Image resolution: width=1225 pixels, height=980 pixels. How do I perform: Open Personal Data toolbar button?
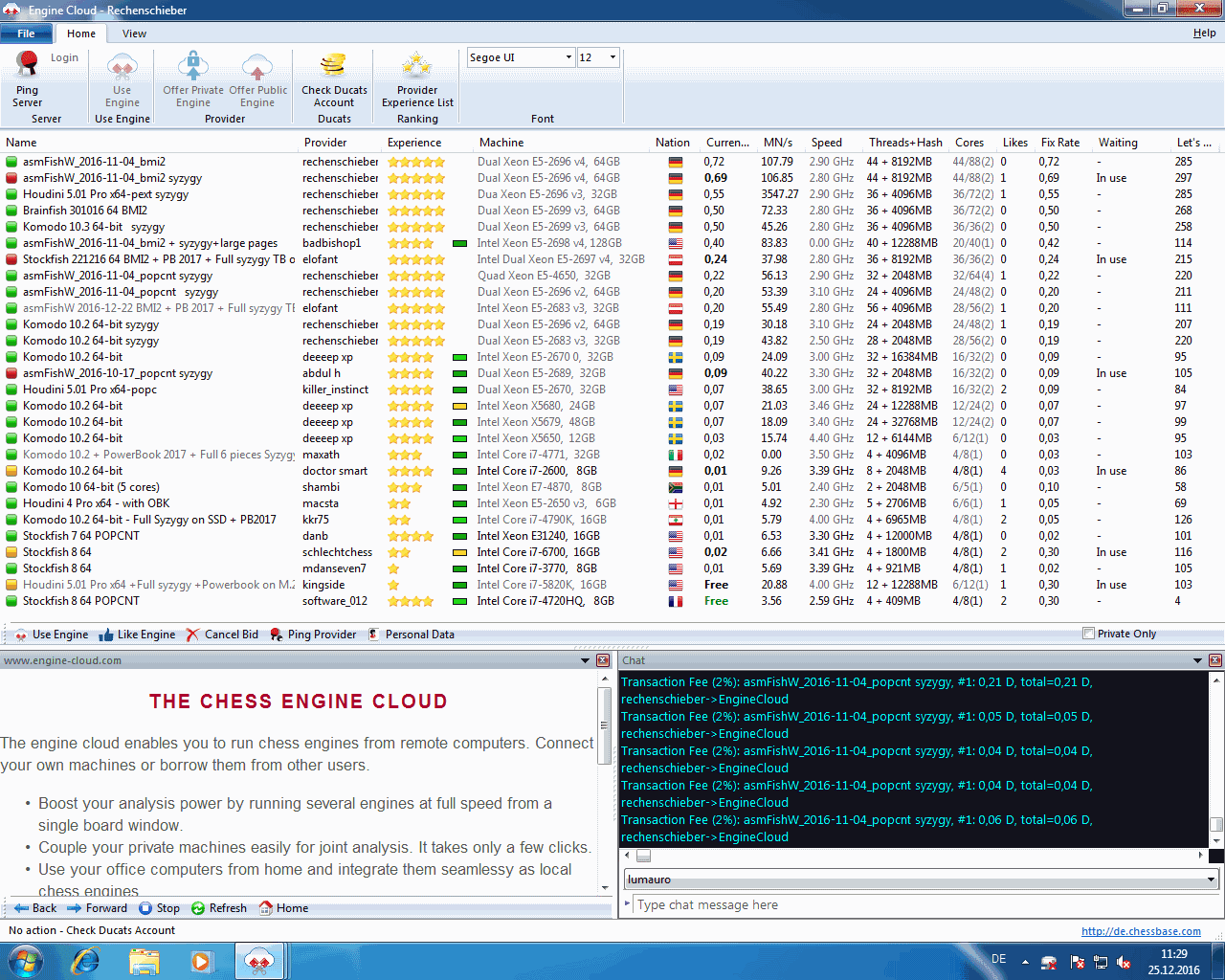(412, 635)
